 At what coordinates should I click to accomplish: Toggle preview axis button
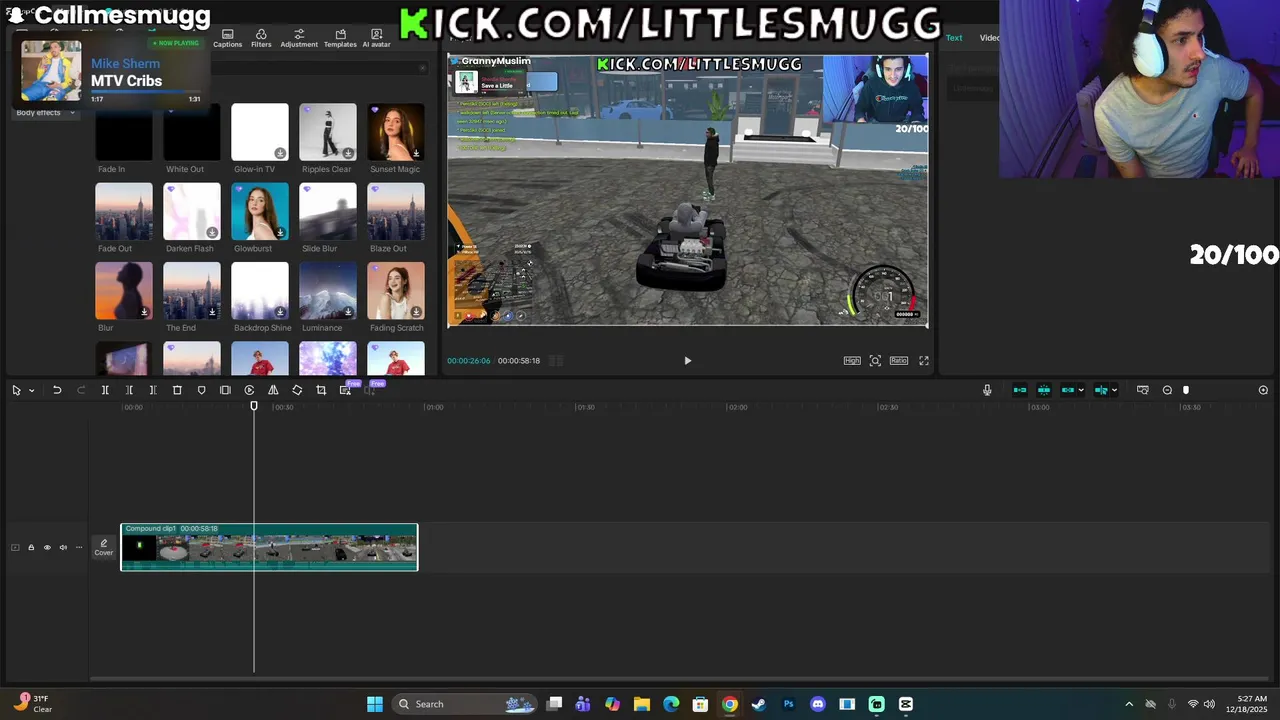(1101, 390)
